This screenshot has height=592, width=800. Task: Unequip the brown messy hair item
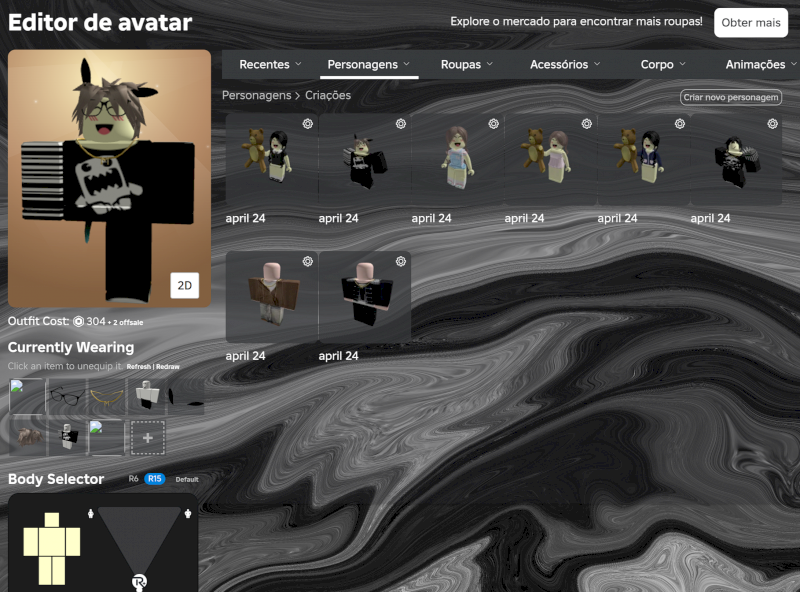(x=27, y=437)
